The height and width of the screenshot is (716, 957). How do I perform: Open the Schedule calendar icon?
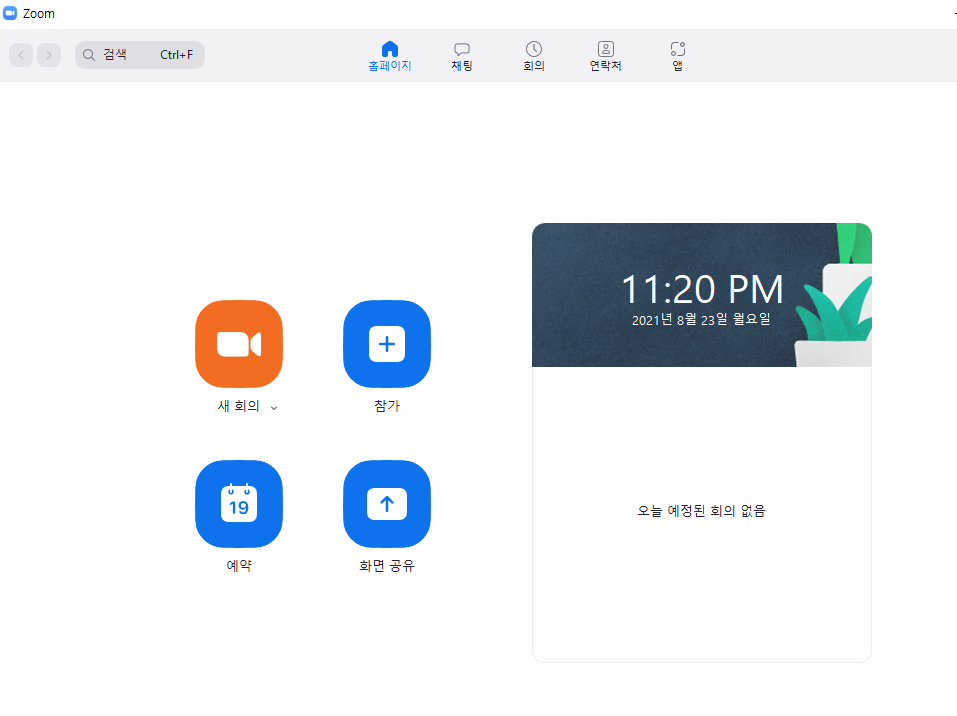coord(239,504)
